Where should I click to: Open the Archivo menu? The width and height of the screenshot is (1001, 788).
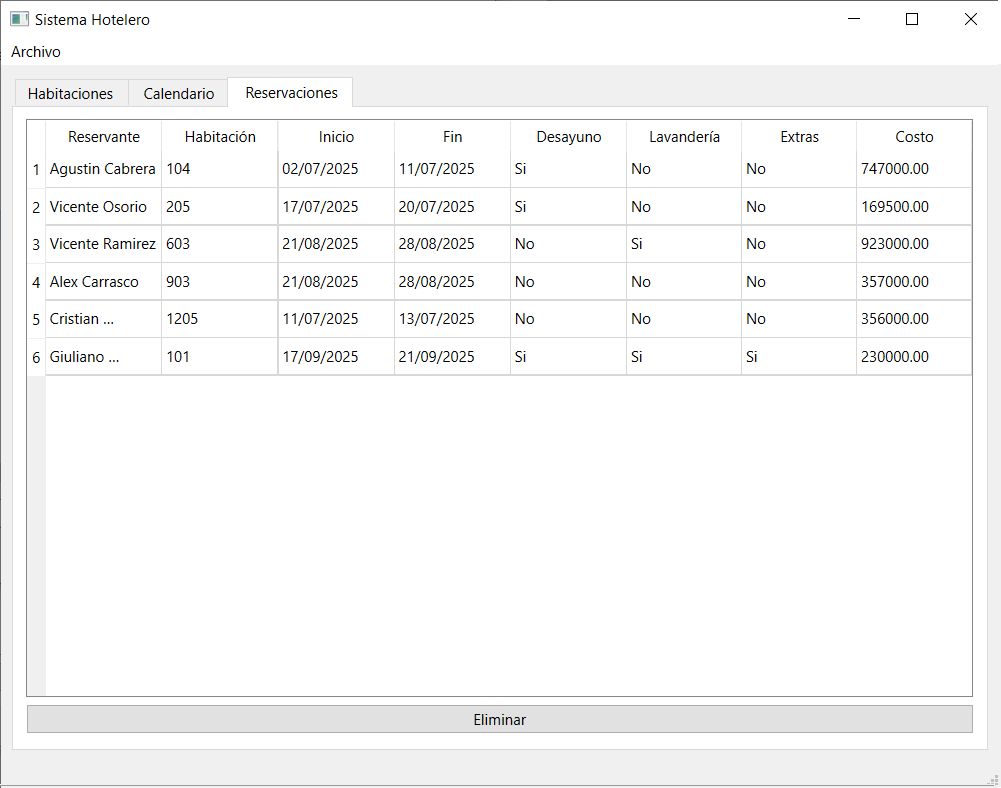click(36, 52)
